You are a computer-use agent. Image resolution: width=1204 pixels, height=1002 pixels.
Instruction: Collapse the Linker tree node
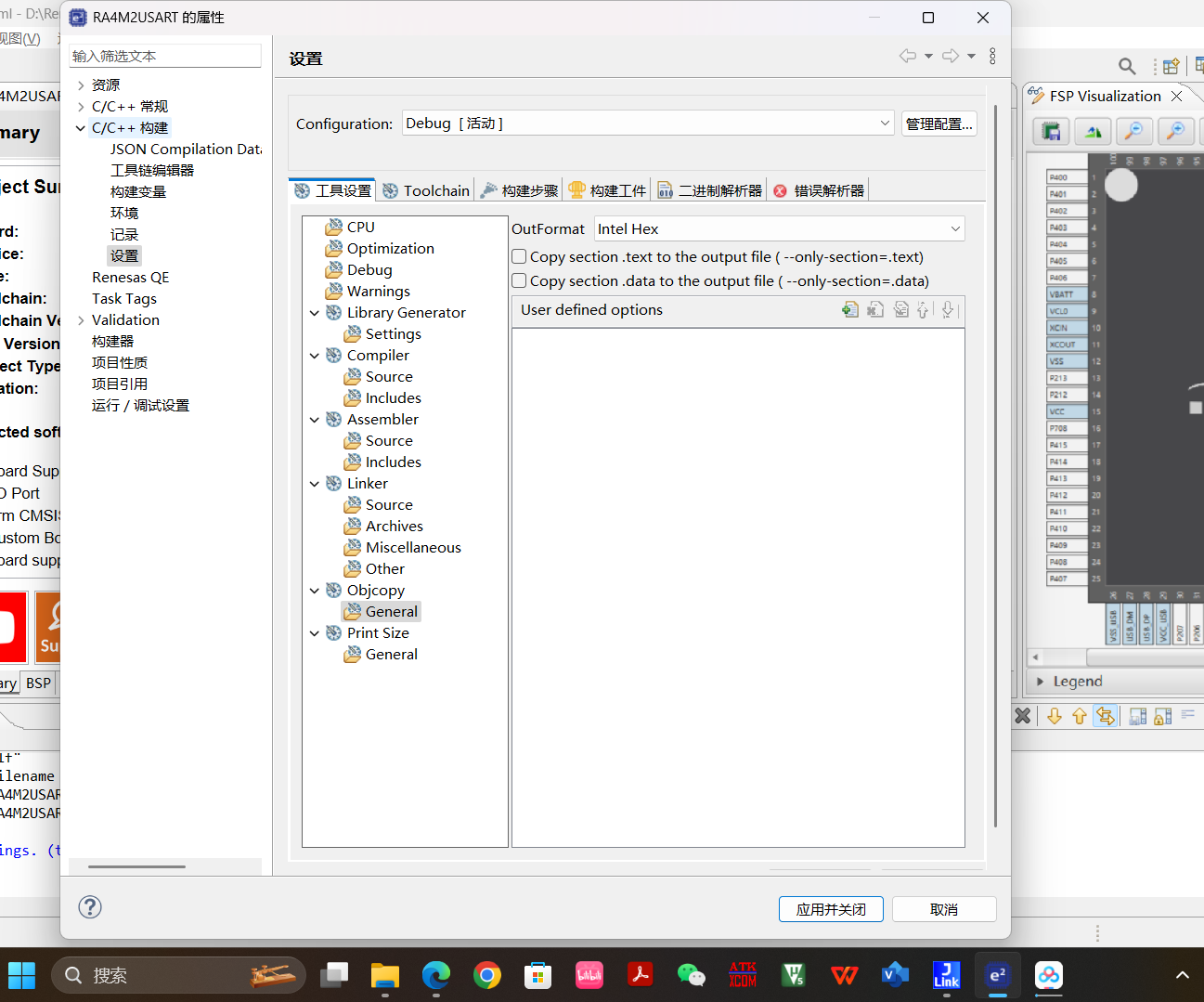tap(315, 484)
